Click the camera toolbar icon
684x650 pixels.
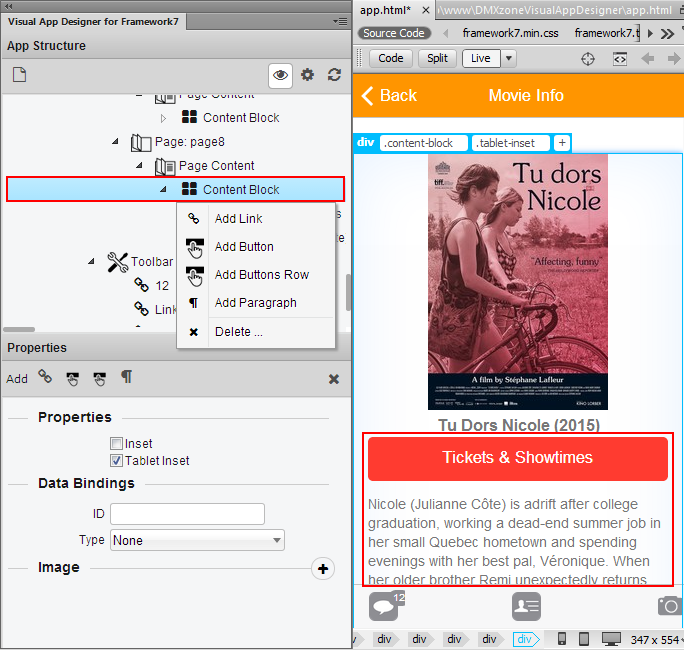[x=670, y=606]
